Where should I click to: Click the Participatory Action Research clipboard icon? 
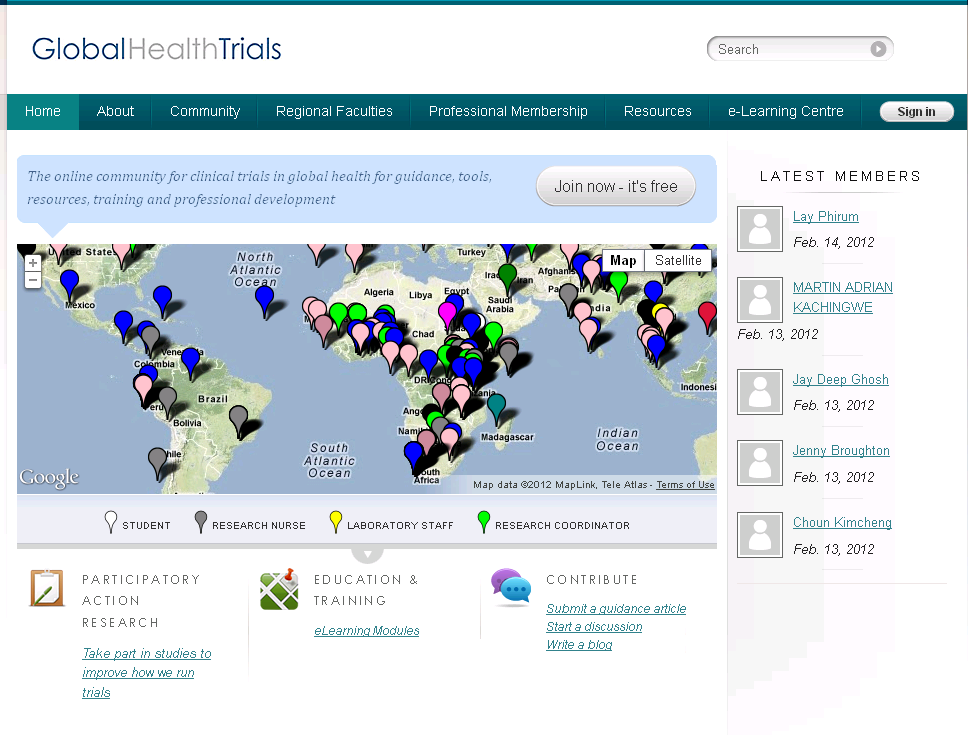pos(47,588)
